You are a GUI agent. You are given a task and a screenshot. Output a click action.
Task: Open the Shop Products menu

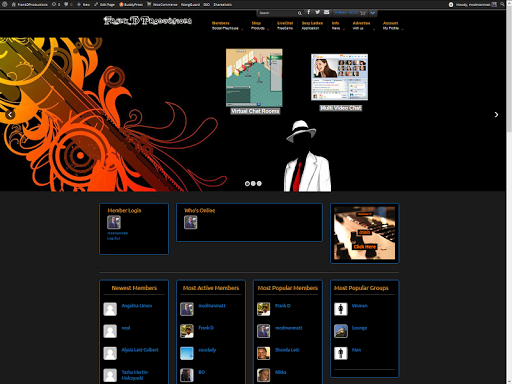(258, 26)
